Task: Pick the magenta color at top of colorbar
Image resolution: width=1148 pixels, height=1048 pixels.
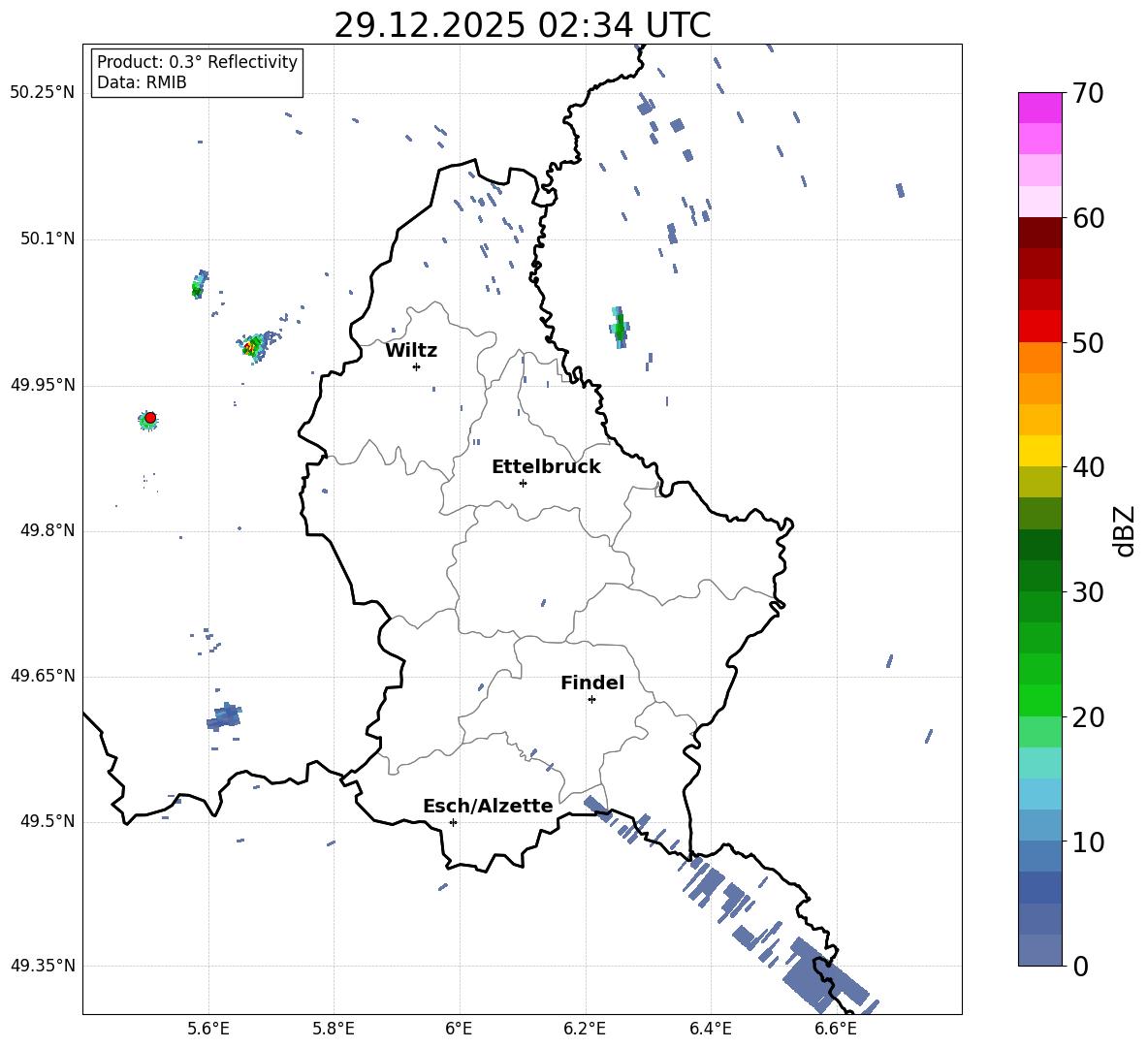Action: pos(1040,107)
